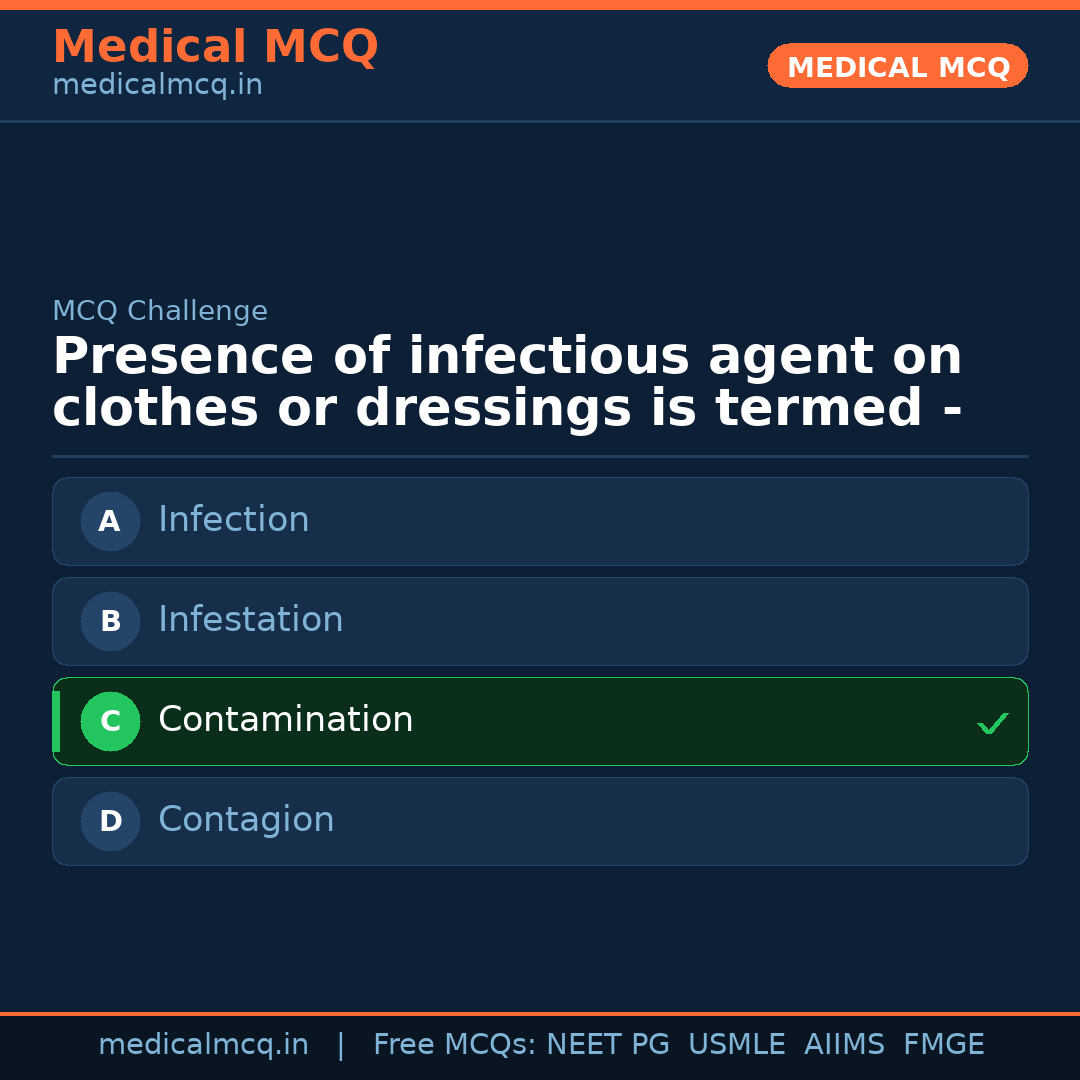Viewport: 1080px width, 1080px height.
Task: Click the green checkmark on Contamination
Action: point(992,723)
